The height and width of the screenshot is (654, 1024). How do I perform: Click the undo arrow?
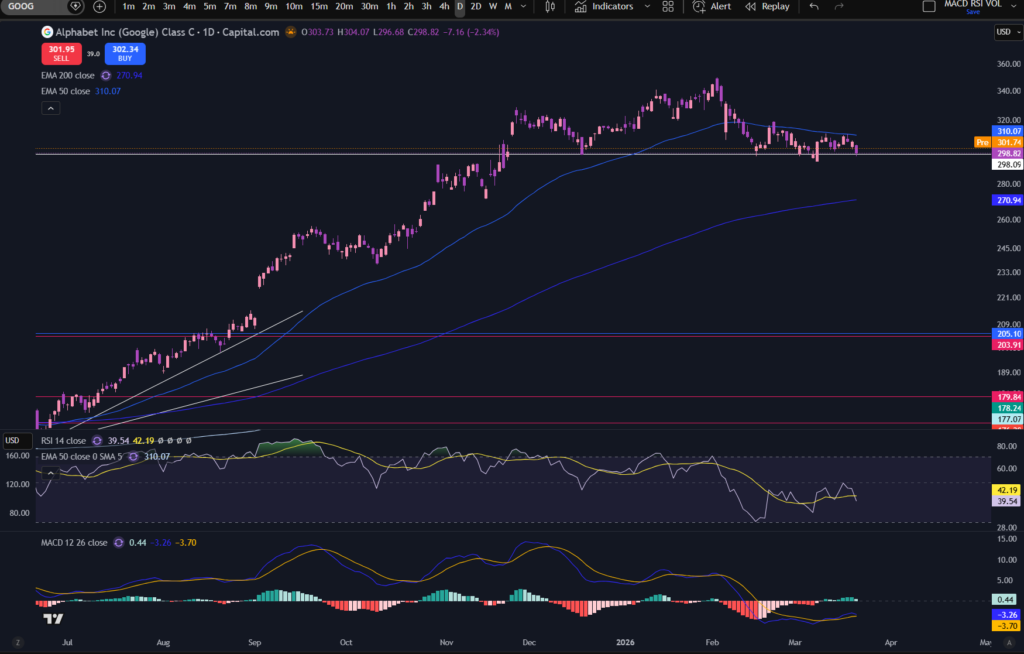[814, 7]
